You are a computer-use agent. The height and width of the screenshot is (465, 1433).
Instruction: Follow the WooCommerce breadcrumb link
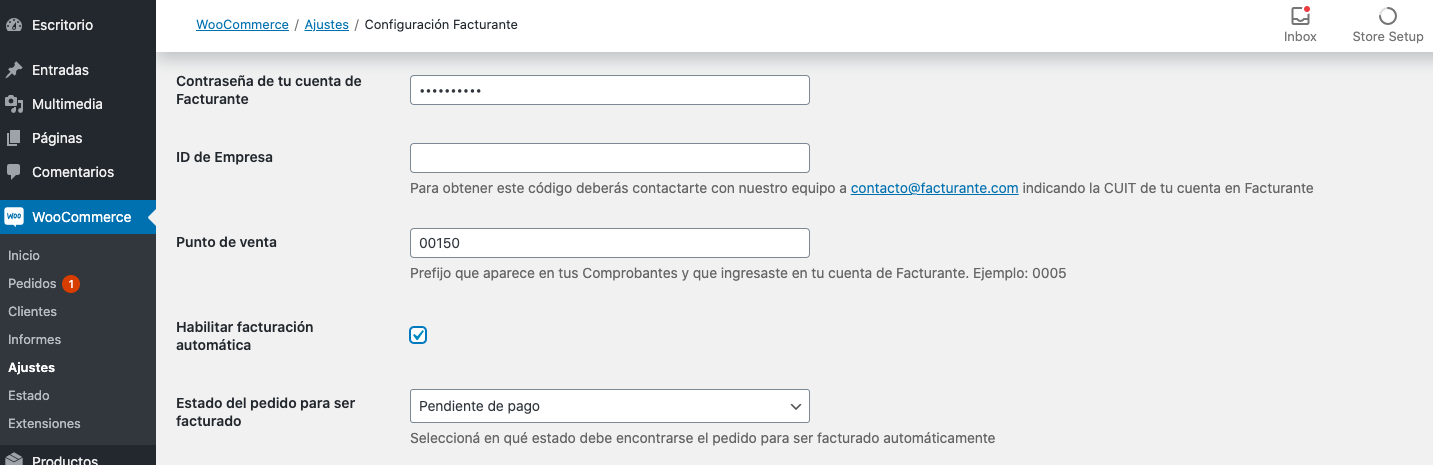(242, 25)
